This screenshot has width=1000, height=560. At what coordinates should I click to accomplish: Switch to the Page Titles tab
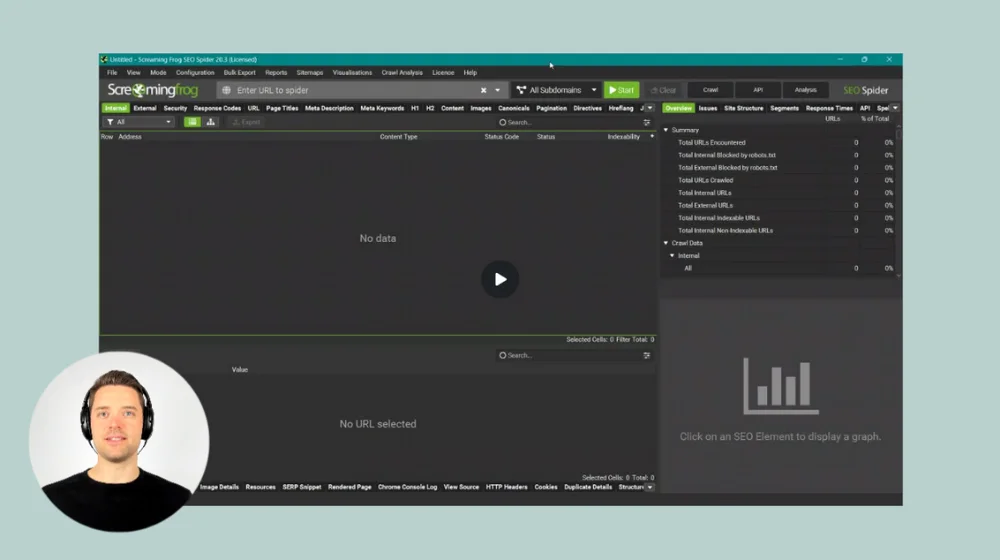coord(282,108)
